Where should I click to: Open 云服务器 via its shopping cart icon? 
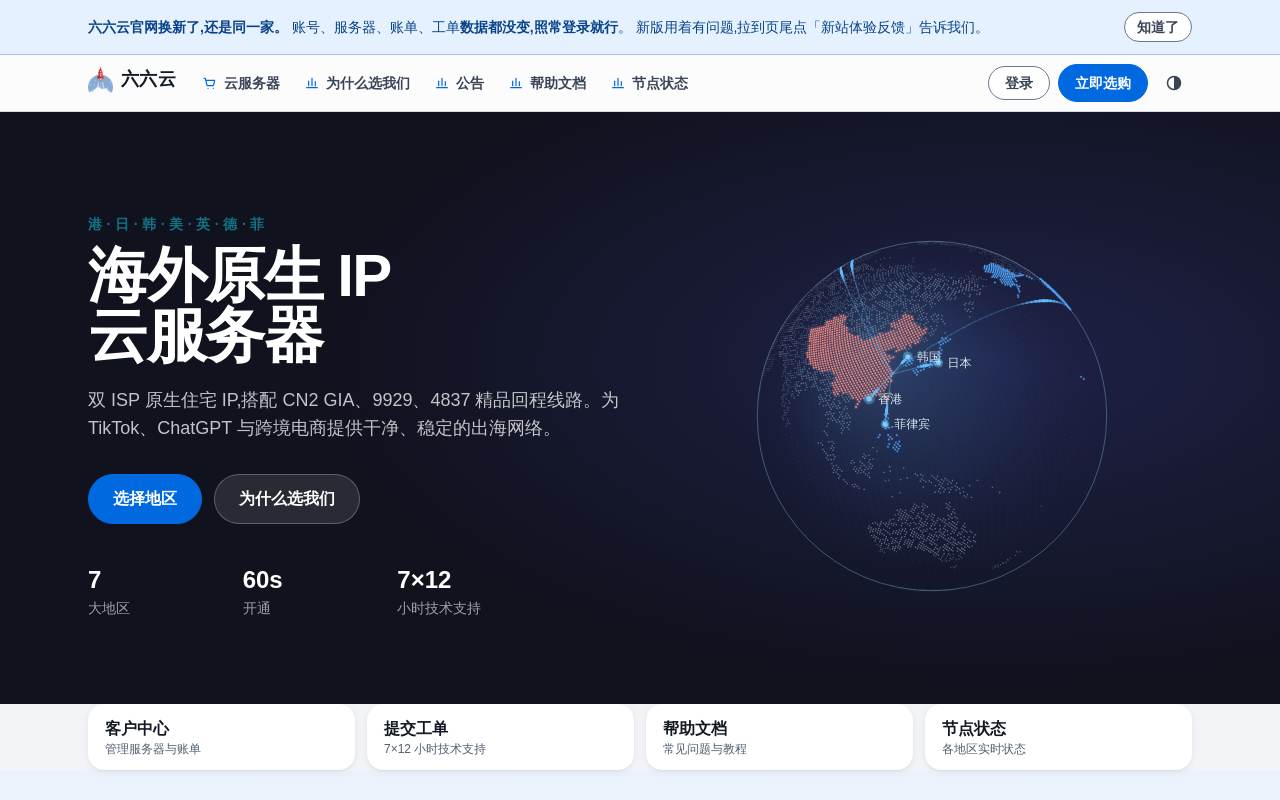tap(210, 84)
